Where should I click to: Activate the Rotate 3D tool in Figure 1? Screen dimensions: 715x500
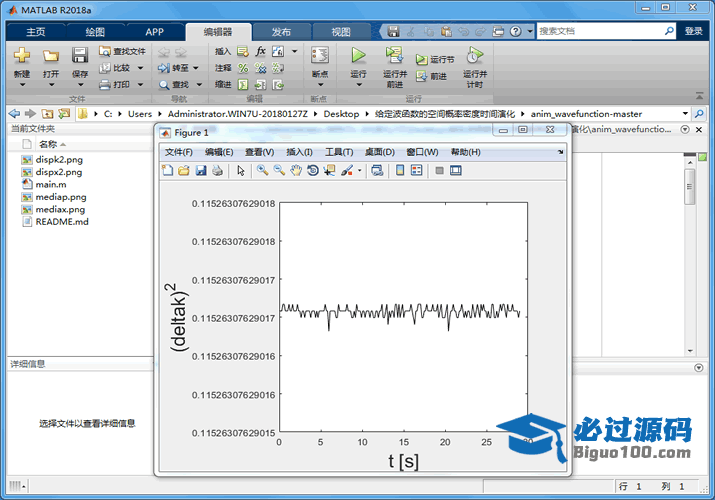(313, 170)
